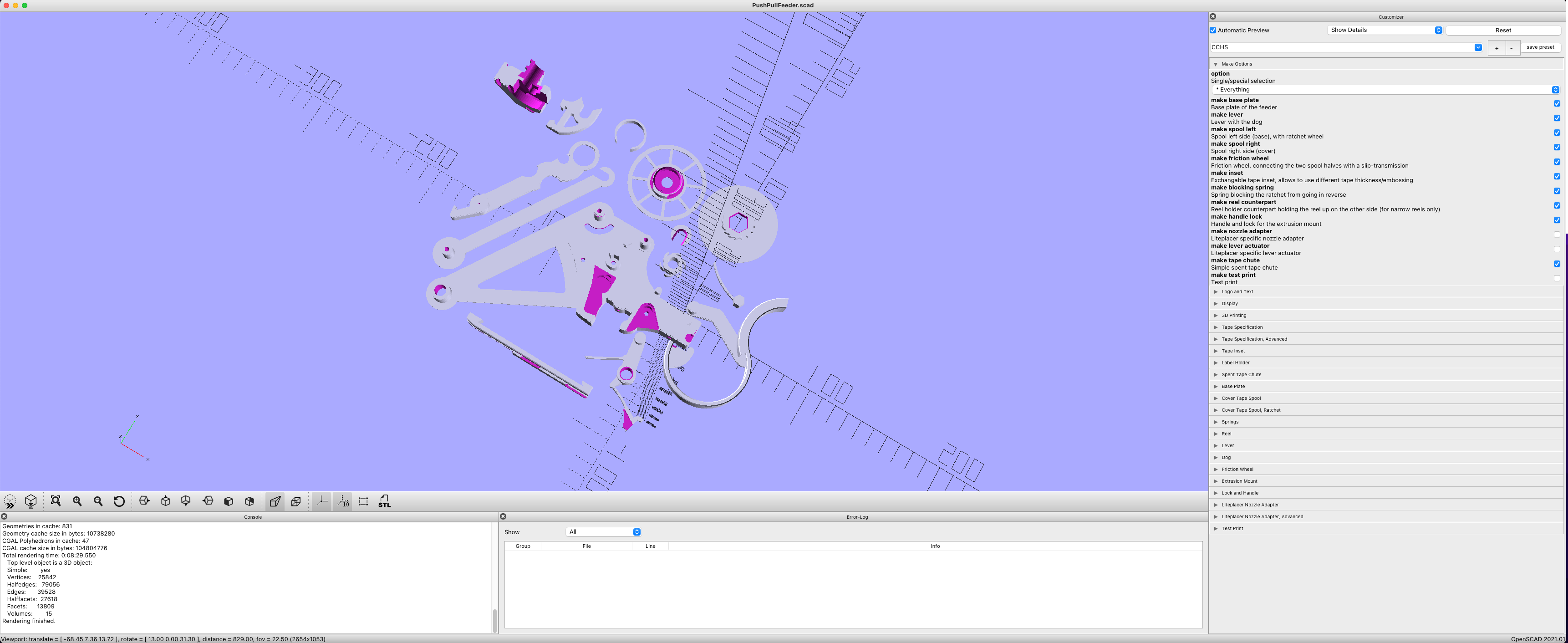Viewport: 1568px width, 643px height.
Task: Disable the make base plate checkbox
Action: click(x=1557, y=103)
